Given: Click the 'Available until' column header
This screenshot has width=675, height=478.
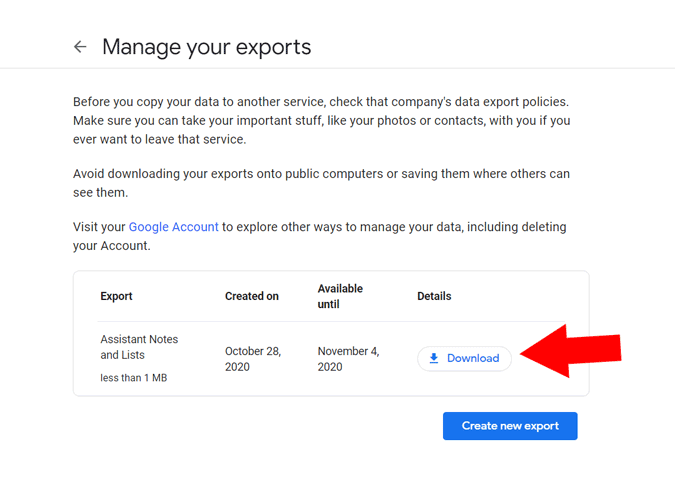Looking at the screenshot, I should click(340, 296).
